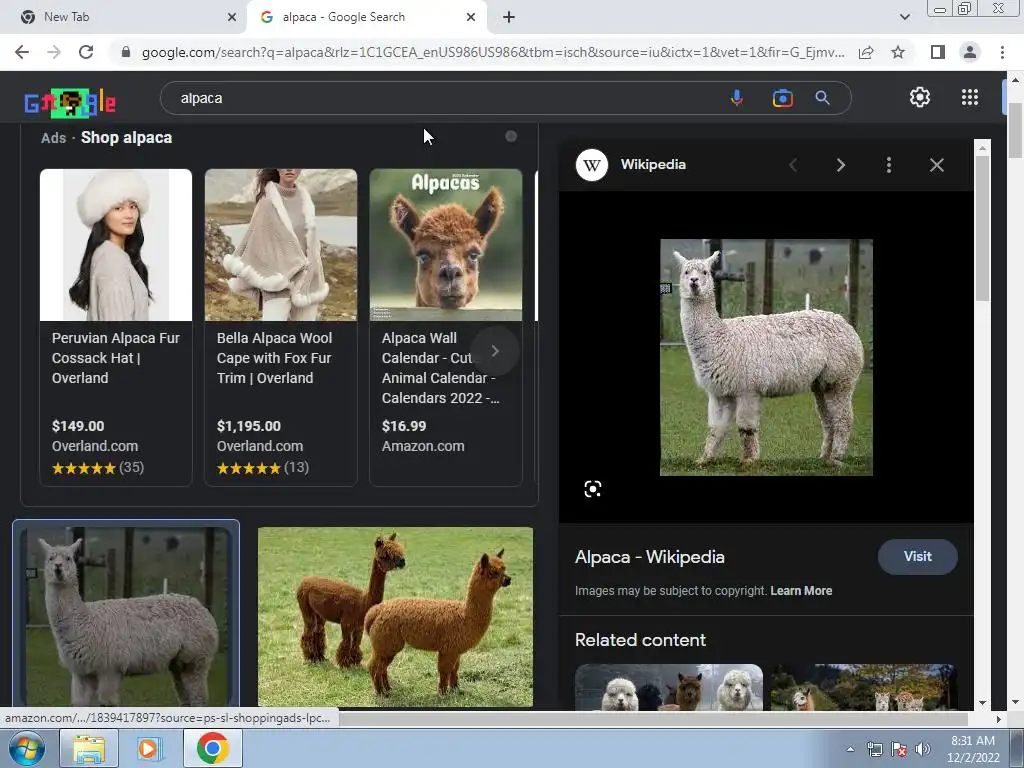Select the grey alpaca search result thumbnail
Screen dimensions: 1024x768
point(127,616)
